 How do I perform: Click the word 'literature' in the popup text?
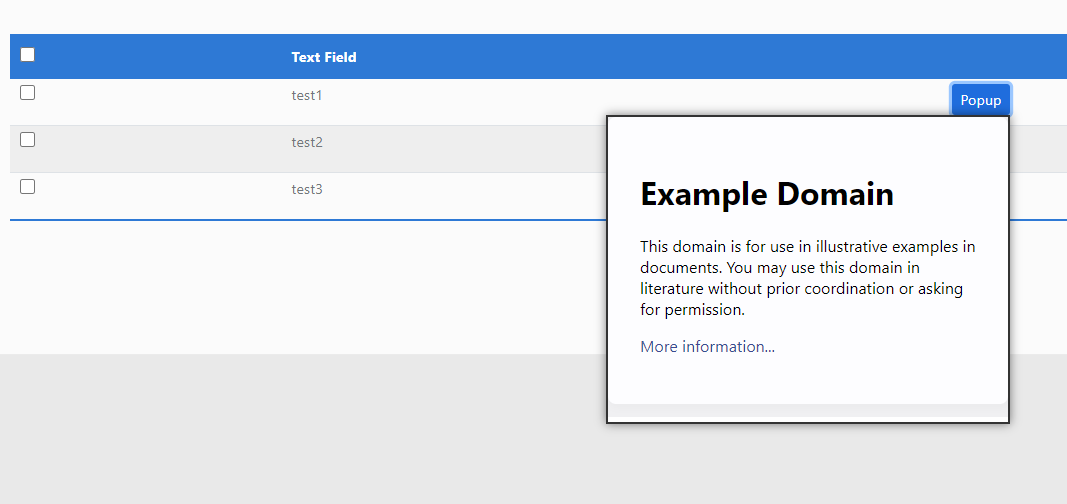(x=672, y=289)
